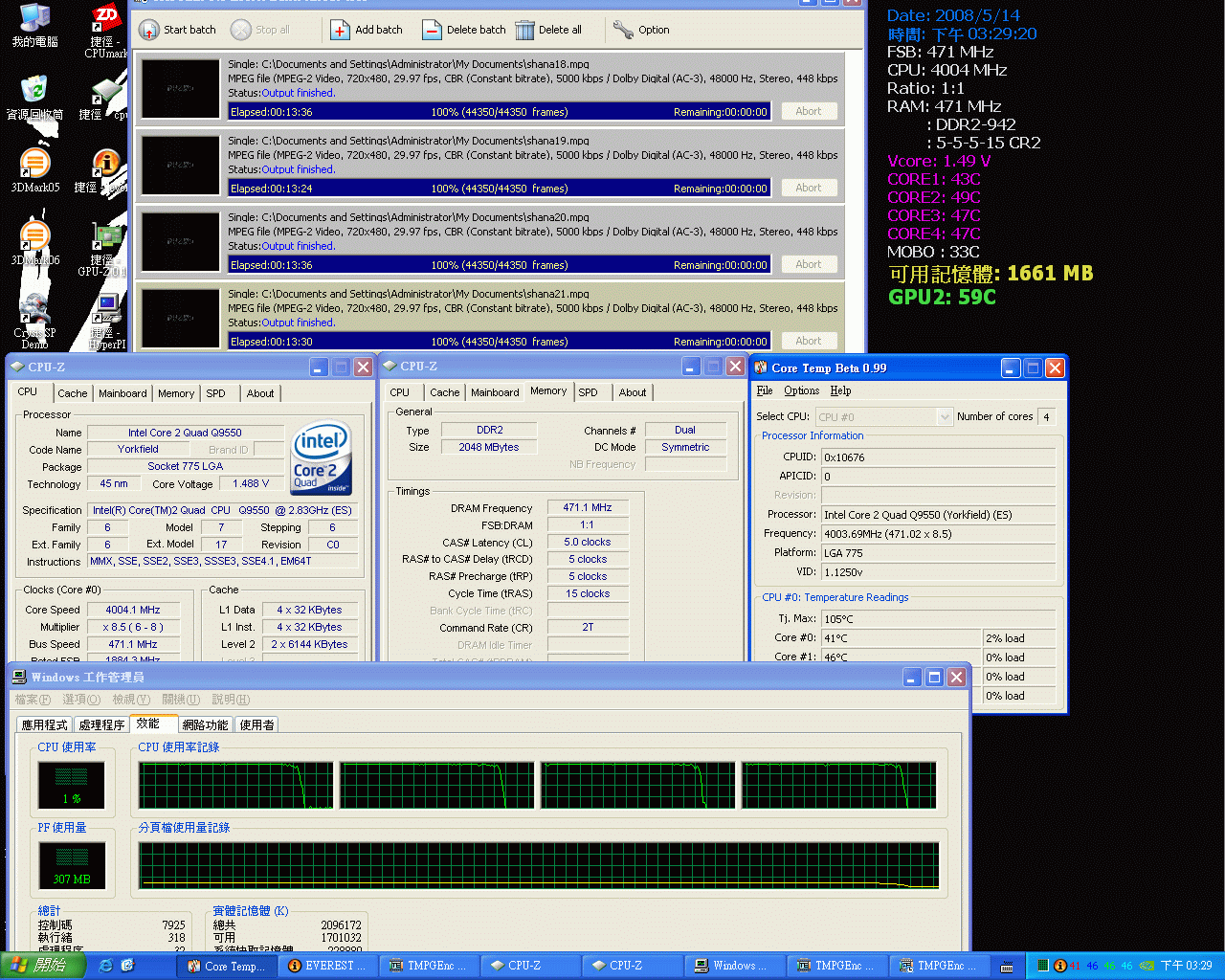This screenshot has height=980, width=1225.
Task: Select the shana20.mpg preview thumbnail
Action: pos(180,241)
